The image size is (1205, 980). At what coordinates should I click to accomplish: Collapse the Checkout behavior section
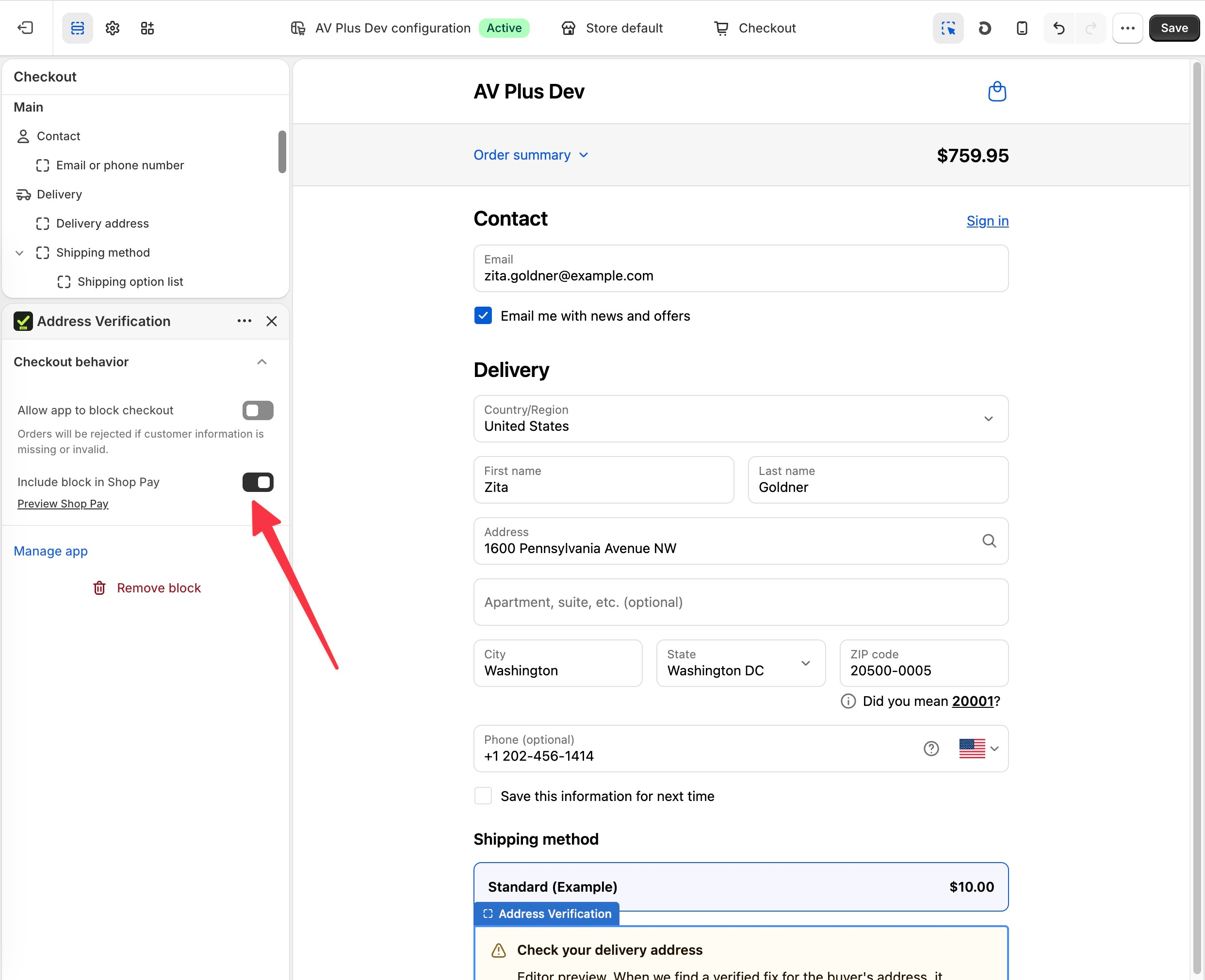[262, 362]
